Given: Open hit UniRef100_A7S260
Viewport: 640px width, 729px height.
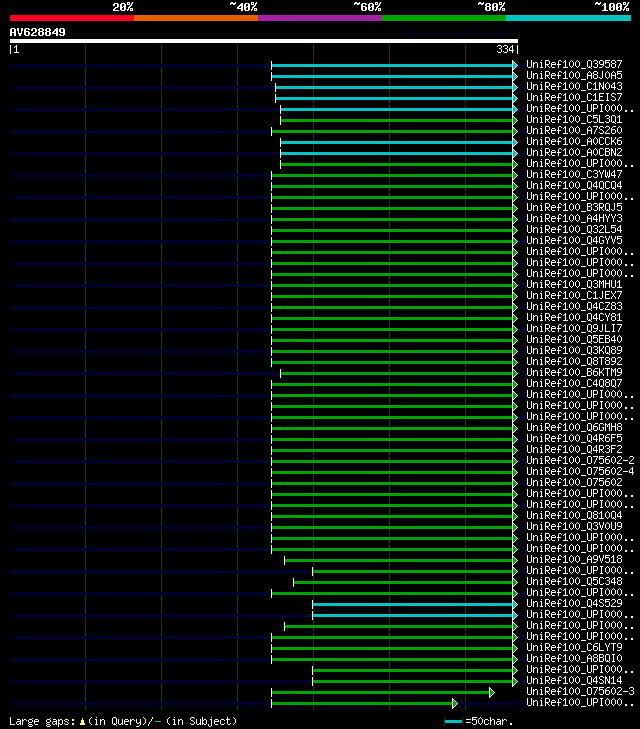Looking at the screenshot, I should click(x=574, y=130).
